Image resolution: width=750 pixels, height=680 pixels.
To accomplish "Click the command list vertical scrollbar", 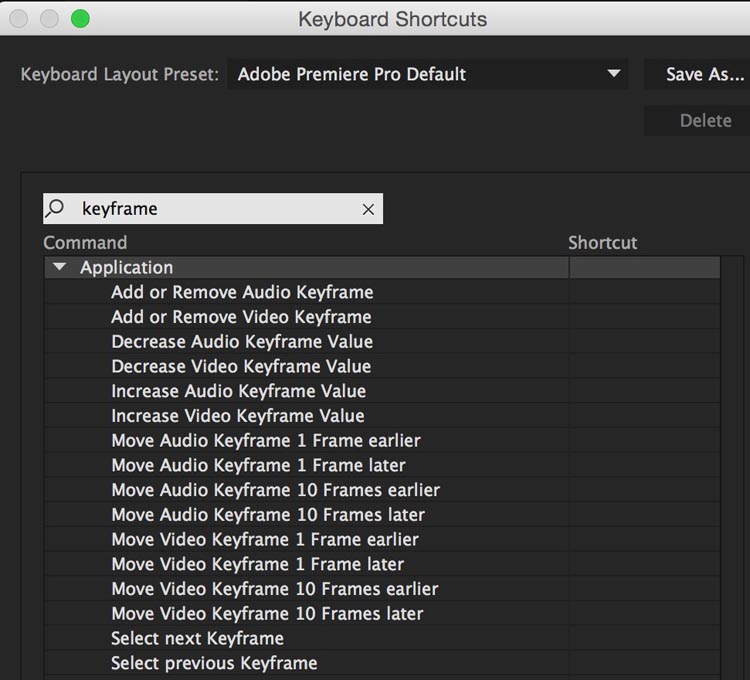I will tap(732, 468).
